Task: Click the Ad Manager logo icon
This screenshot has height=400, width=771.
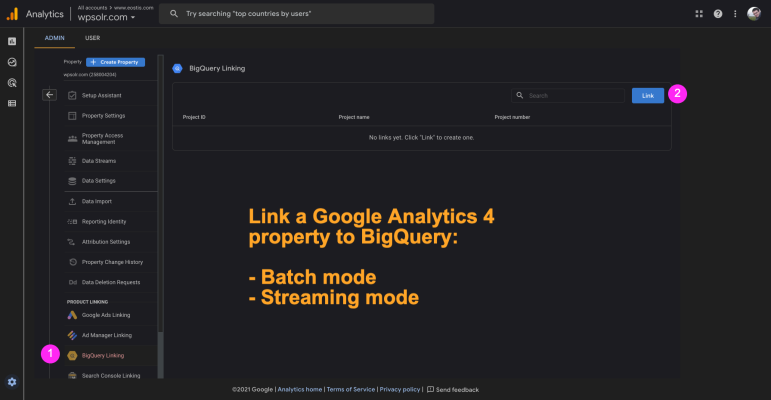Action: tap(72, 336)
